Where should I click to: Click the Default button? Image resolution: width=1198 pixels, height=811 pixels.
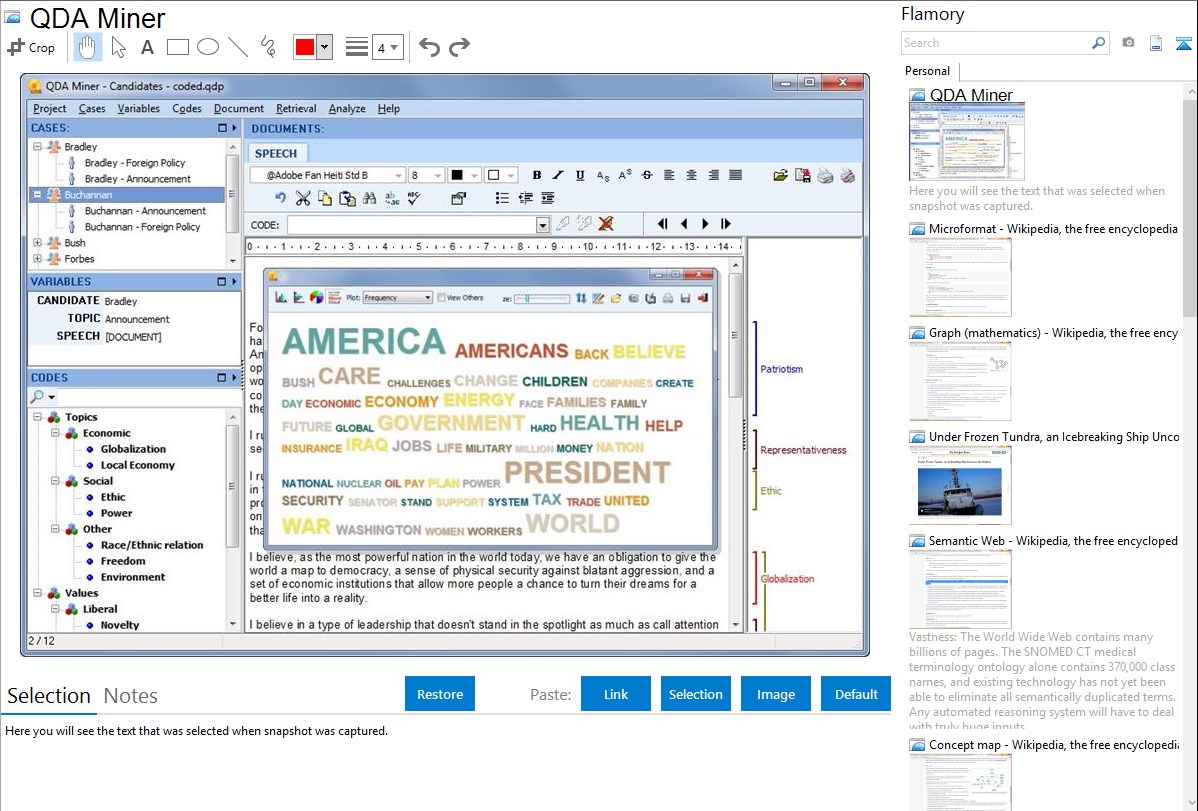coord(856,694)
